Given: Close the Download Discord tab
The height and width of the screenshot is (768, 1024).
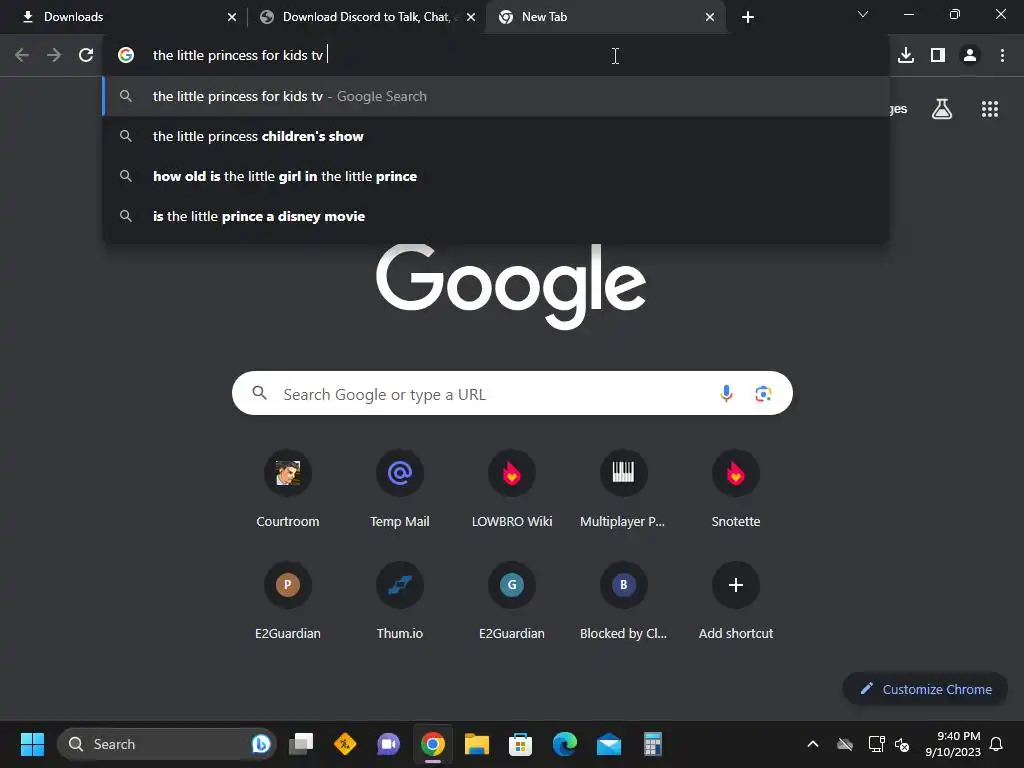Looking at the screenshot, I should point(471,17).
